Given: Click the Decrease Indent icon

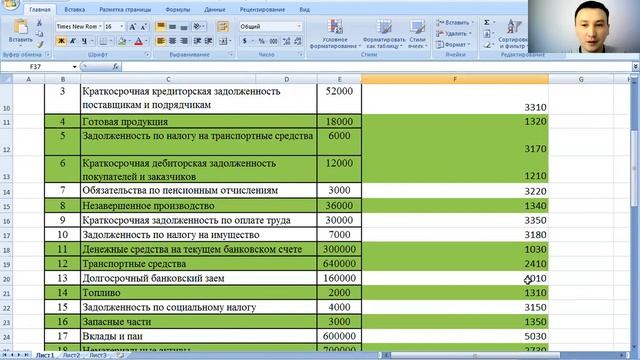Looking at the screenshot, I should pyautogui.click(x=197, y=41).
